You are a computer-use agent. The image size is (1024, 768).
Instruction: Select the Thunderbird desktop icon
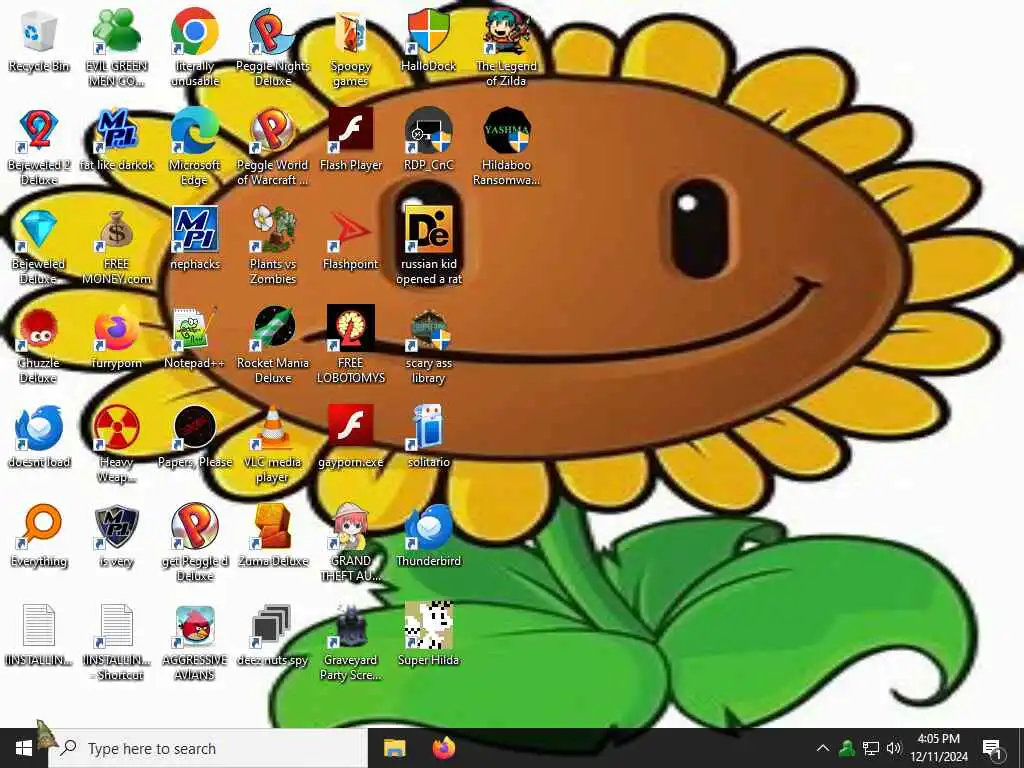pos(428,526)
